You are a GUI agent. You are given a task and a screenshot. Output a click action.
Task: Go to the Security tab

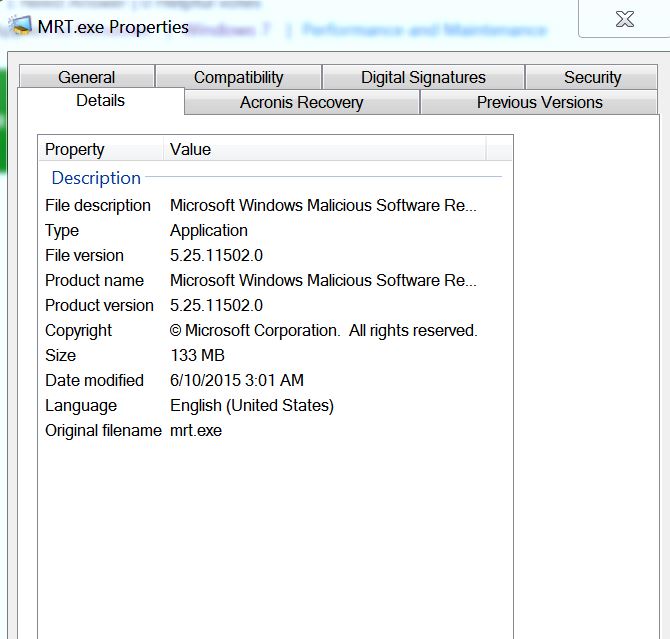pyautogui.click(x=592, y=77)
